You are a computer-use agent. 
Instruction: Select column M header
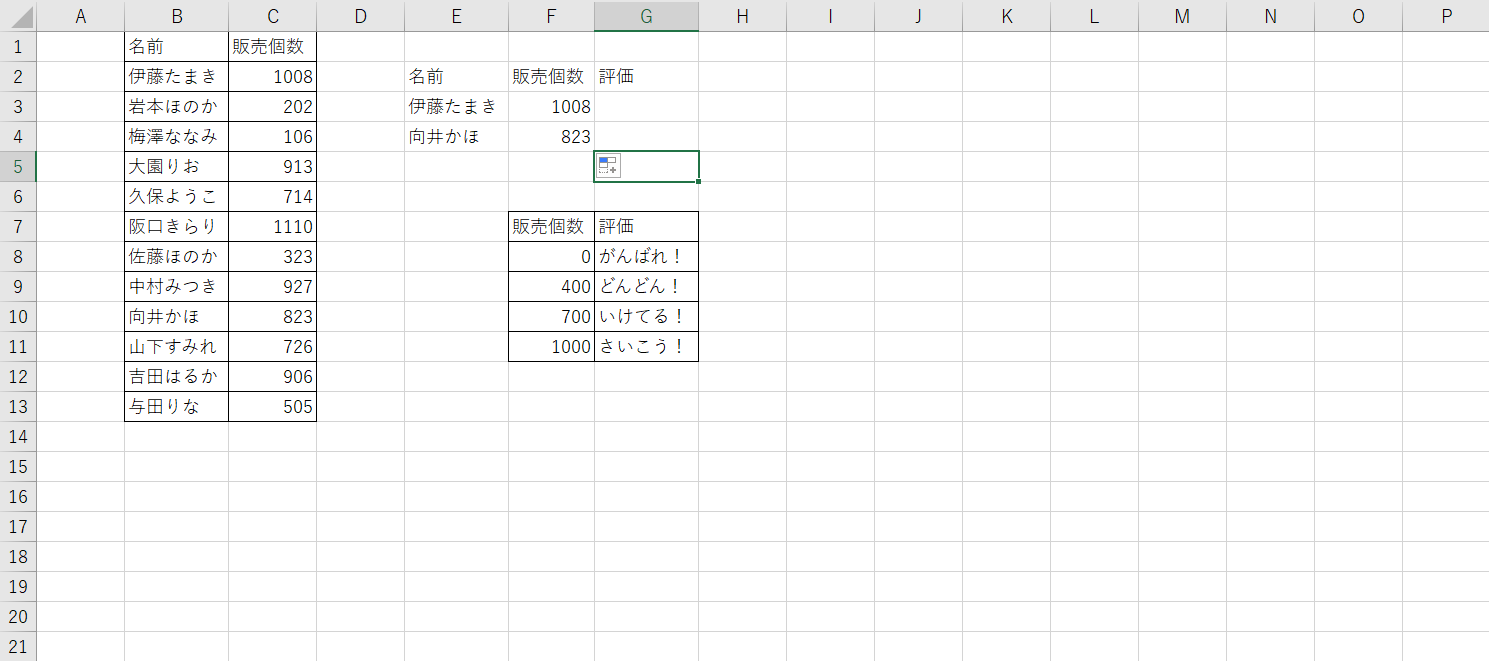[1182, 16]
